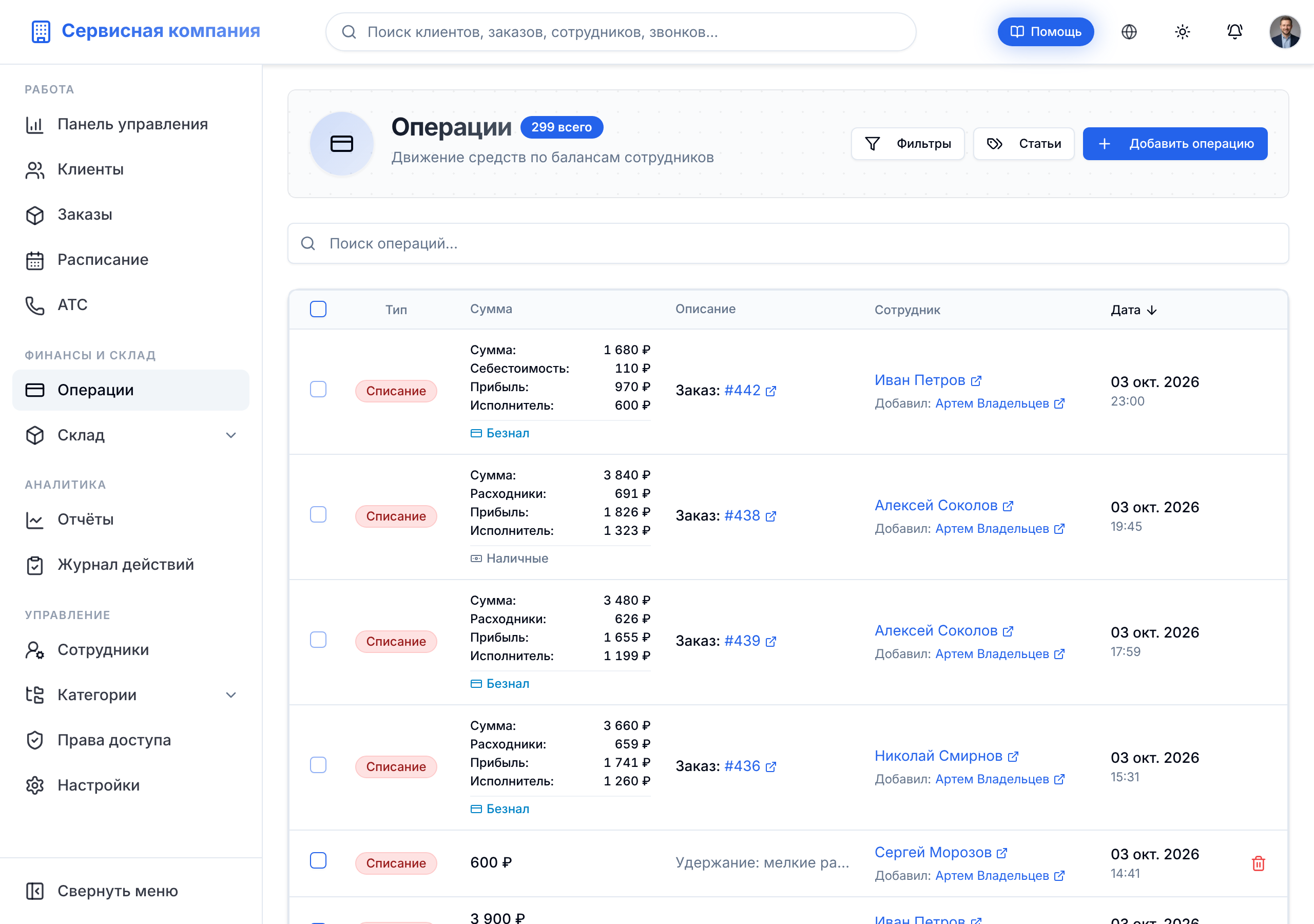Expand the Склад submenu chevron
The height and width of the screenshot is (924, 1314).
click(230, 436)
